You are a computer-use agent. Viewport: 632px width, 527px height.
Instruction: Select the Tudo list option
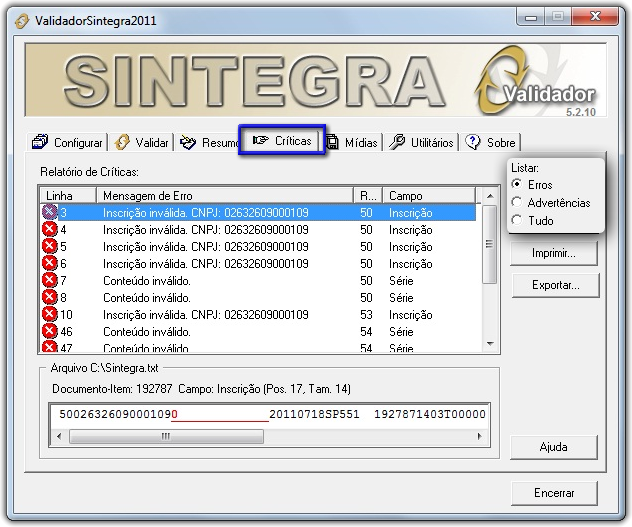(517, 220)
